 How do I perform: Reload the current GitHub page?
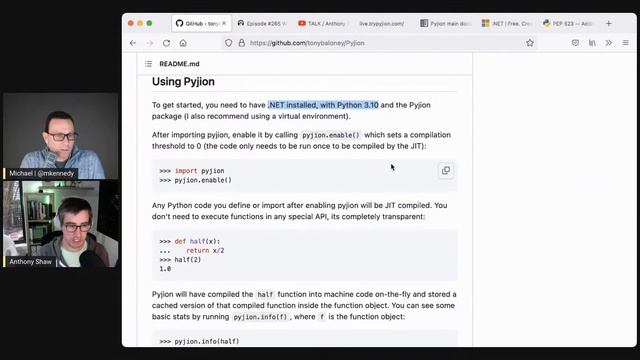(x=167, y=43)
